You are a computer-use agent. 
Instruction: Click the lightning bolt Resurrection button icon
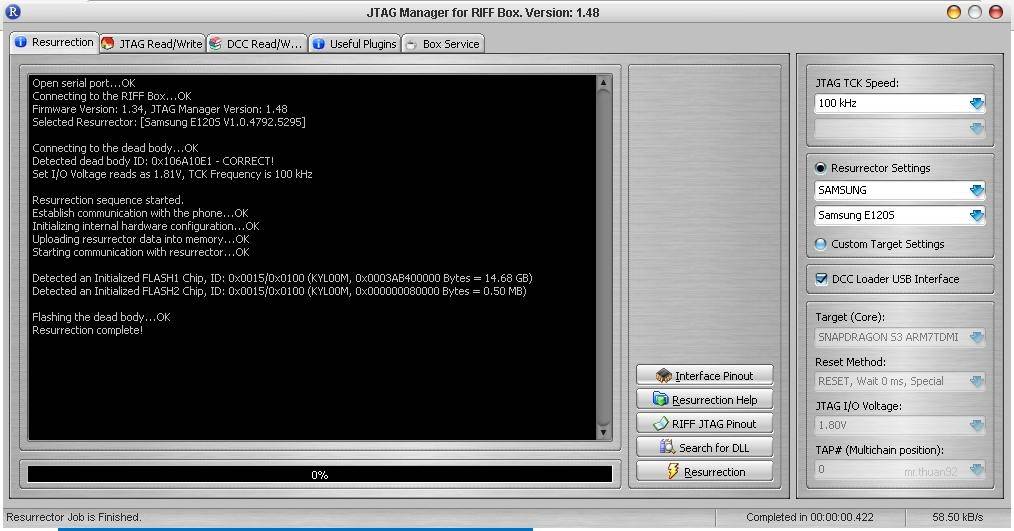click(x=673, y=471)
